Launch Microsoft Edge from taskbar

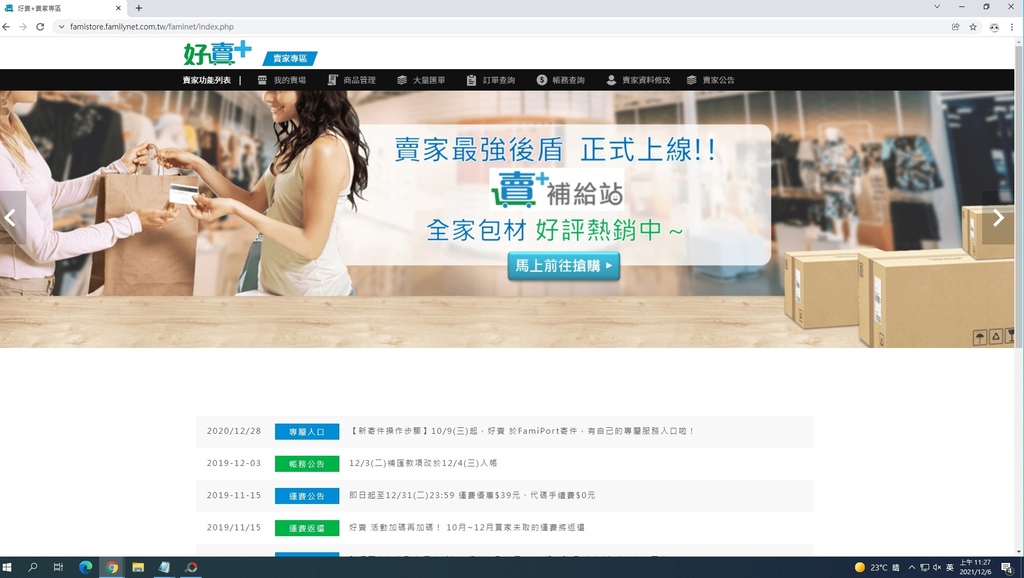(86, 568)
